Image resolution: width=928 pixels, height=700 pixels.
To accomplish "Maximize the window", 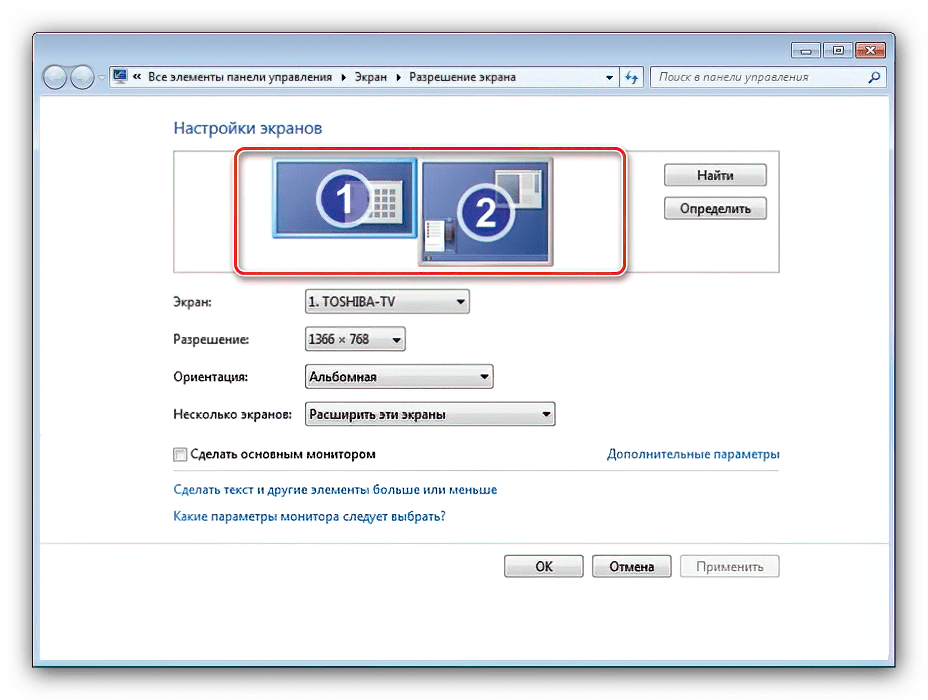I will click(837, 50).
